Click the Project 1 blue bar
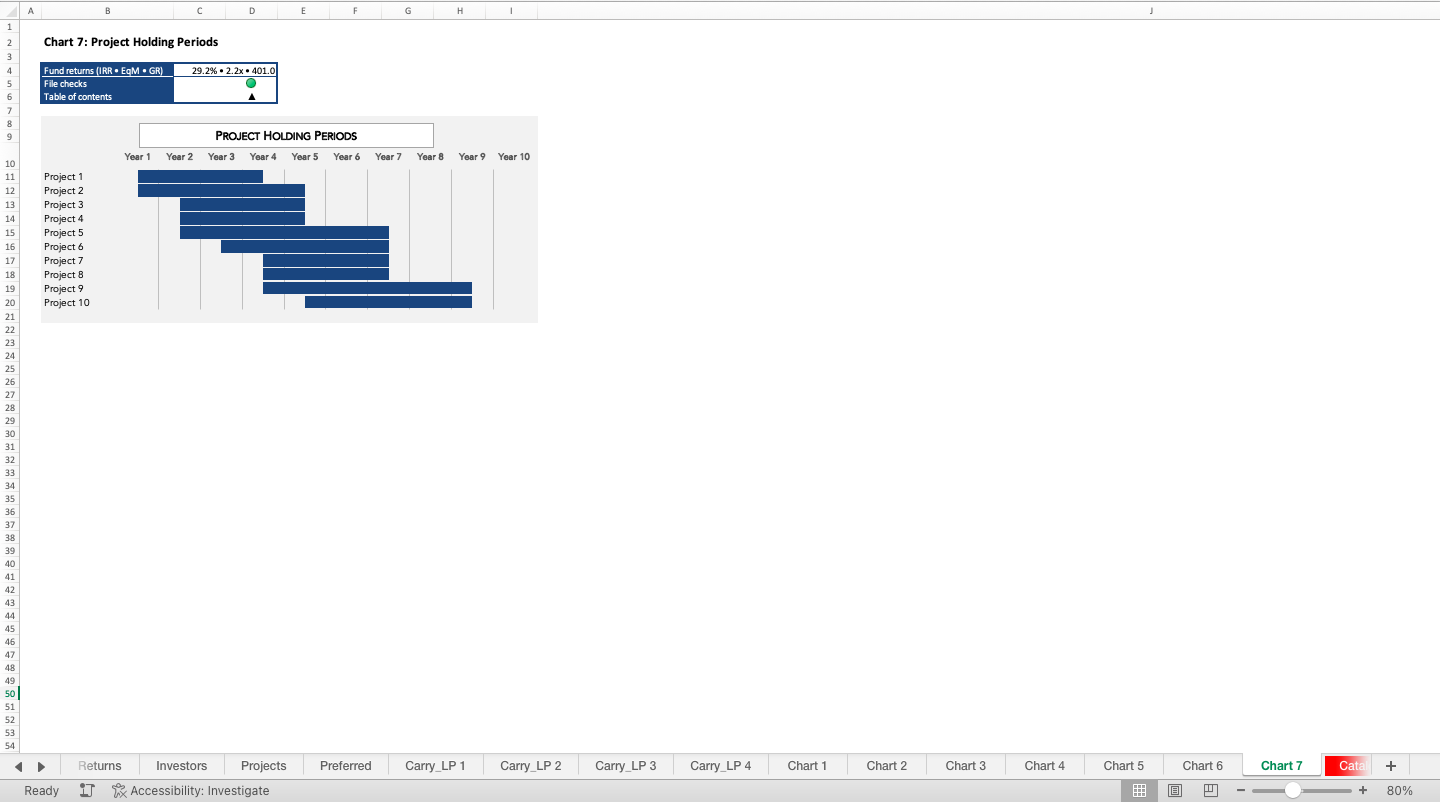The height and width of the screenshot is (802, 1440). coord(200,176)
